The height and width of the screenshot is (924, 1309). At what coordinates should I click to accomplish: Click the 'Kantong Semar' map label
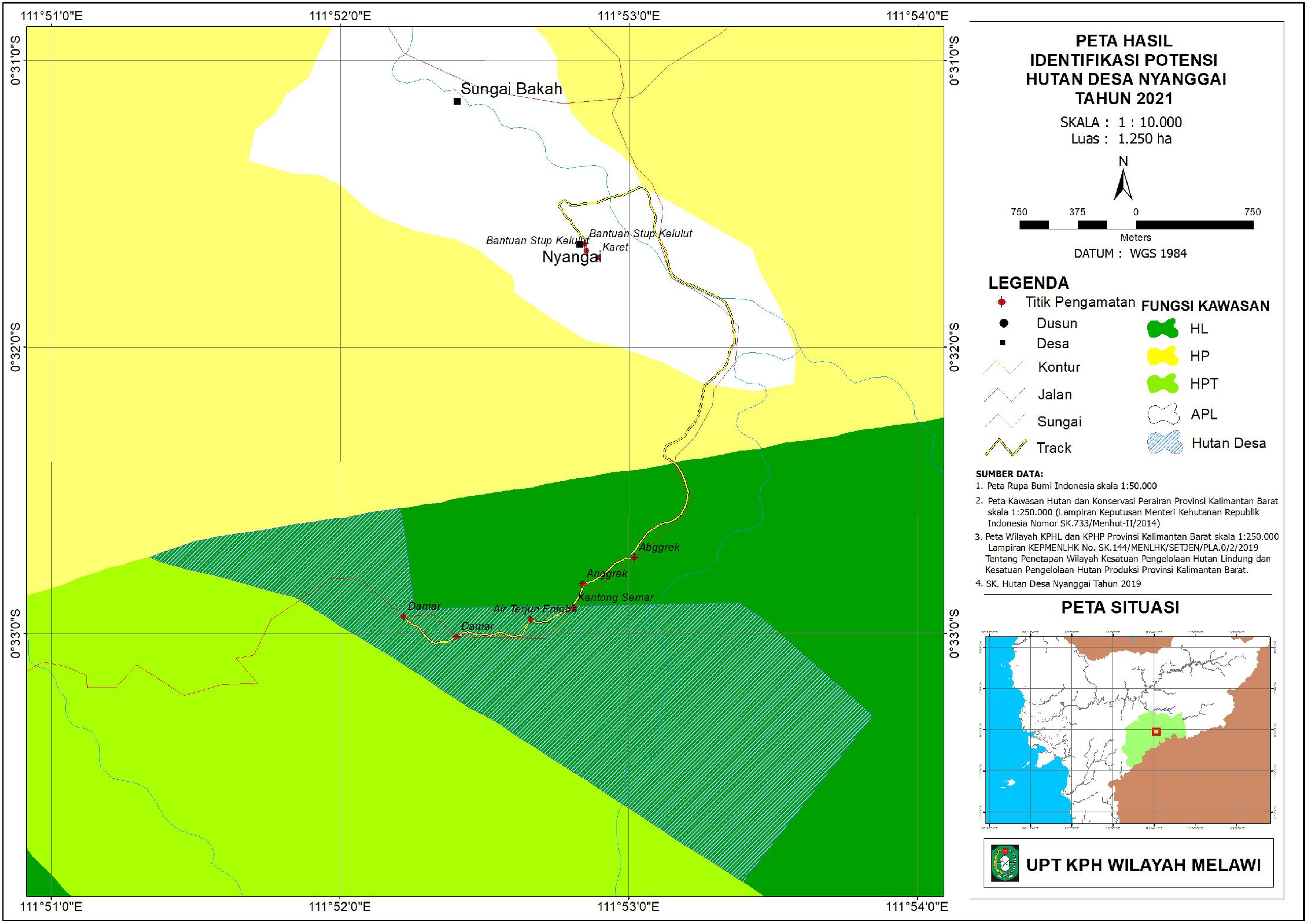(x=616, y=598)
